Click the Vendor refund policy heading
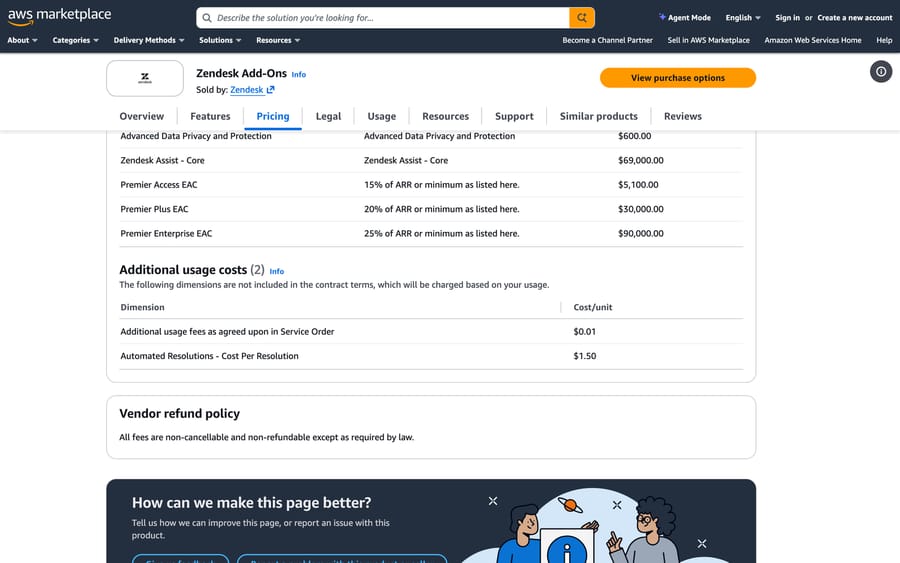 point(180,414)
